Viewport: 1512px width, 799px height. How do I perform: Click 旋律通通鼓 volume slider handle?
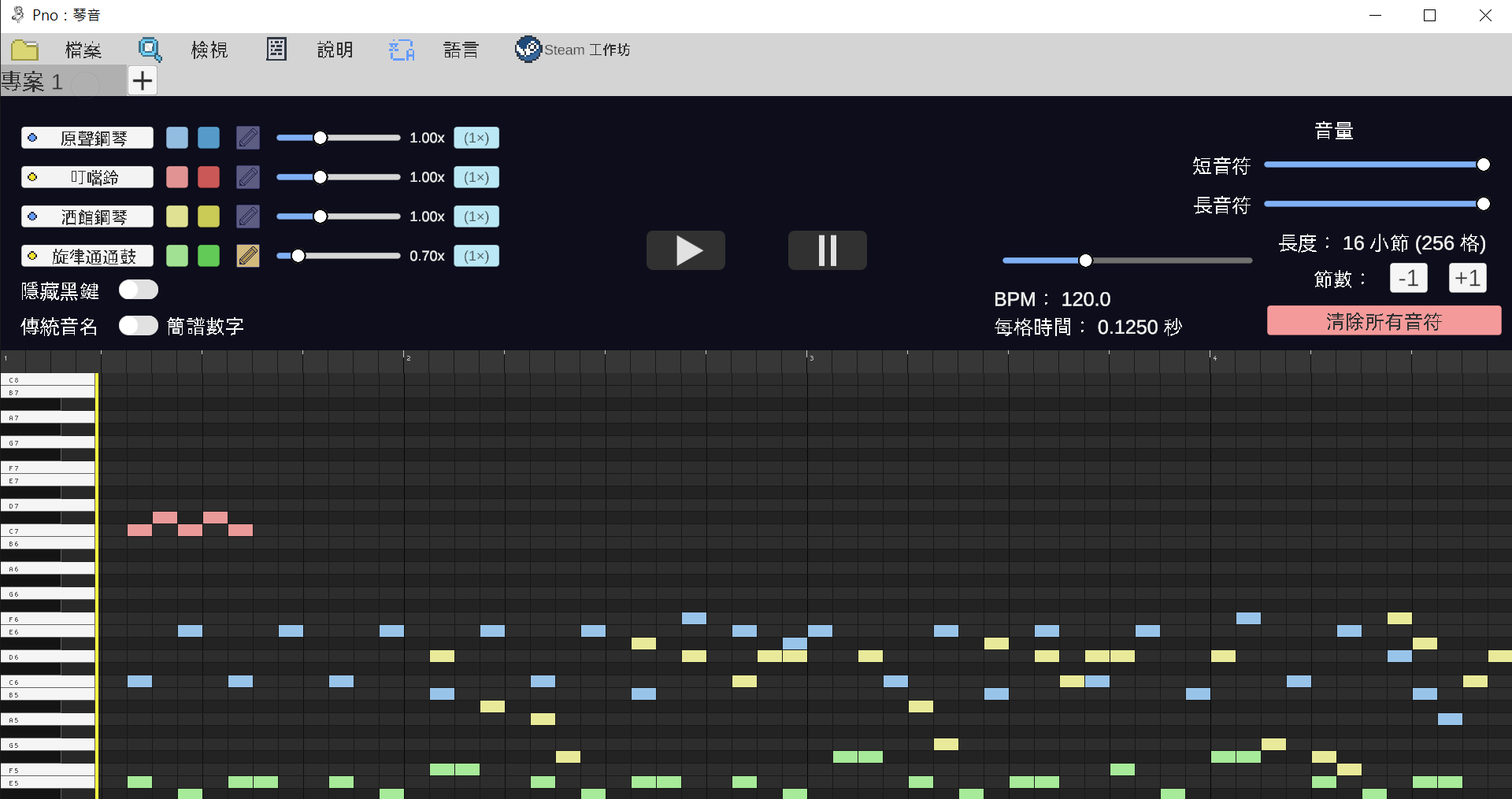tap(298, 256)
